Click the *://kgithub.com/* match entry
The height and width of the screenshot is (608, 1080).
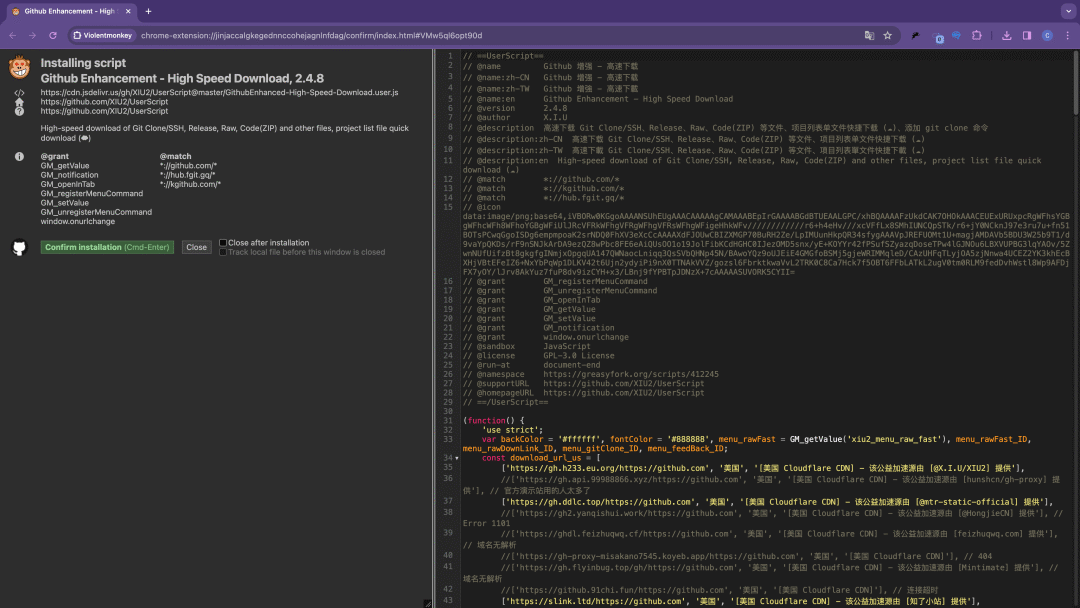click(190, 184)
